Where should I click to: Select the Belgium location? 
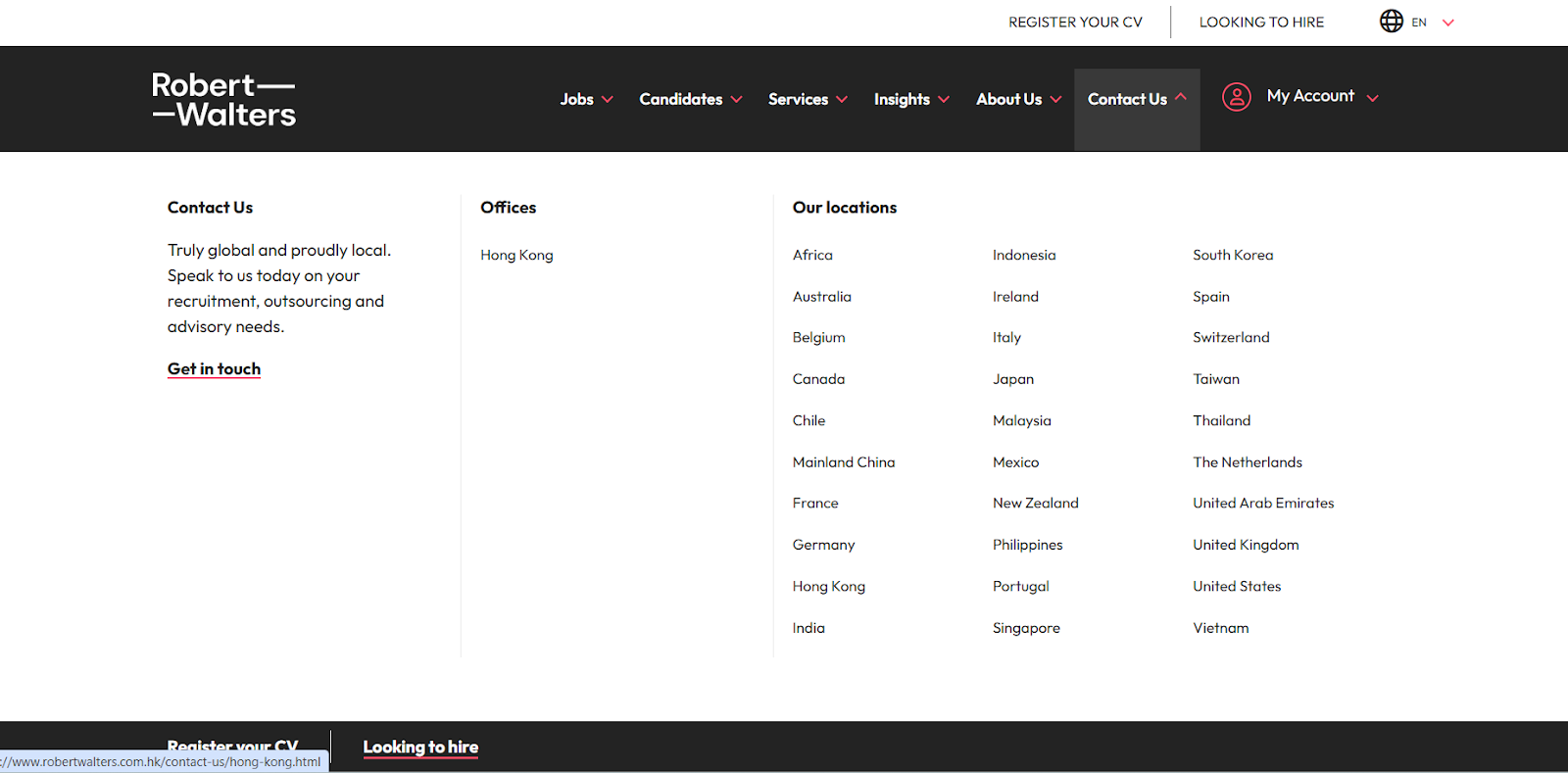(x=818, y=337)
